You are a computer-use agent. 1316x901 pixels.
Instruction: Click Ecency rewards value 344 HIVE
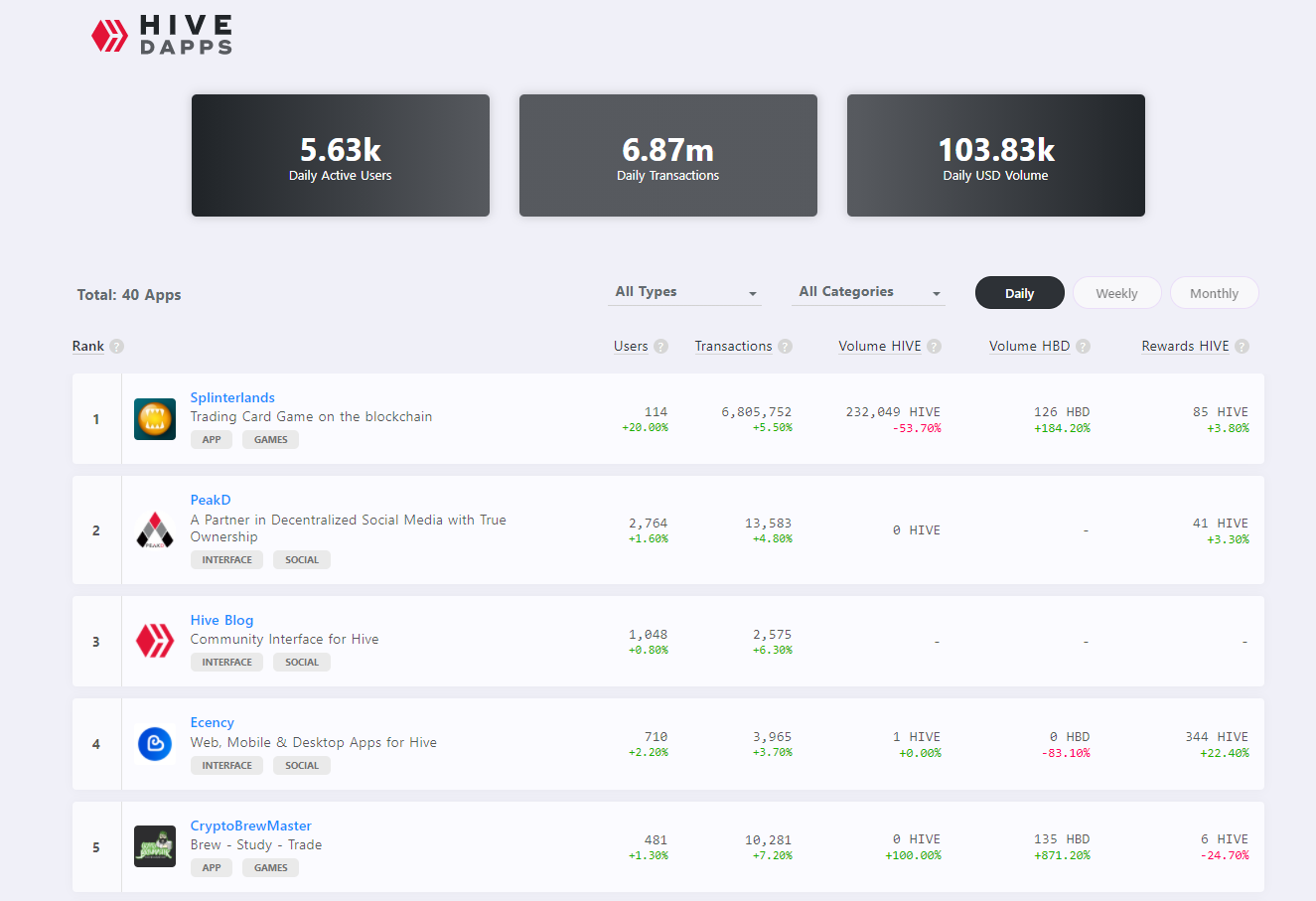[1217, 737]
